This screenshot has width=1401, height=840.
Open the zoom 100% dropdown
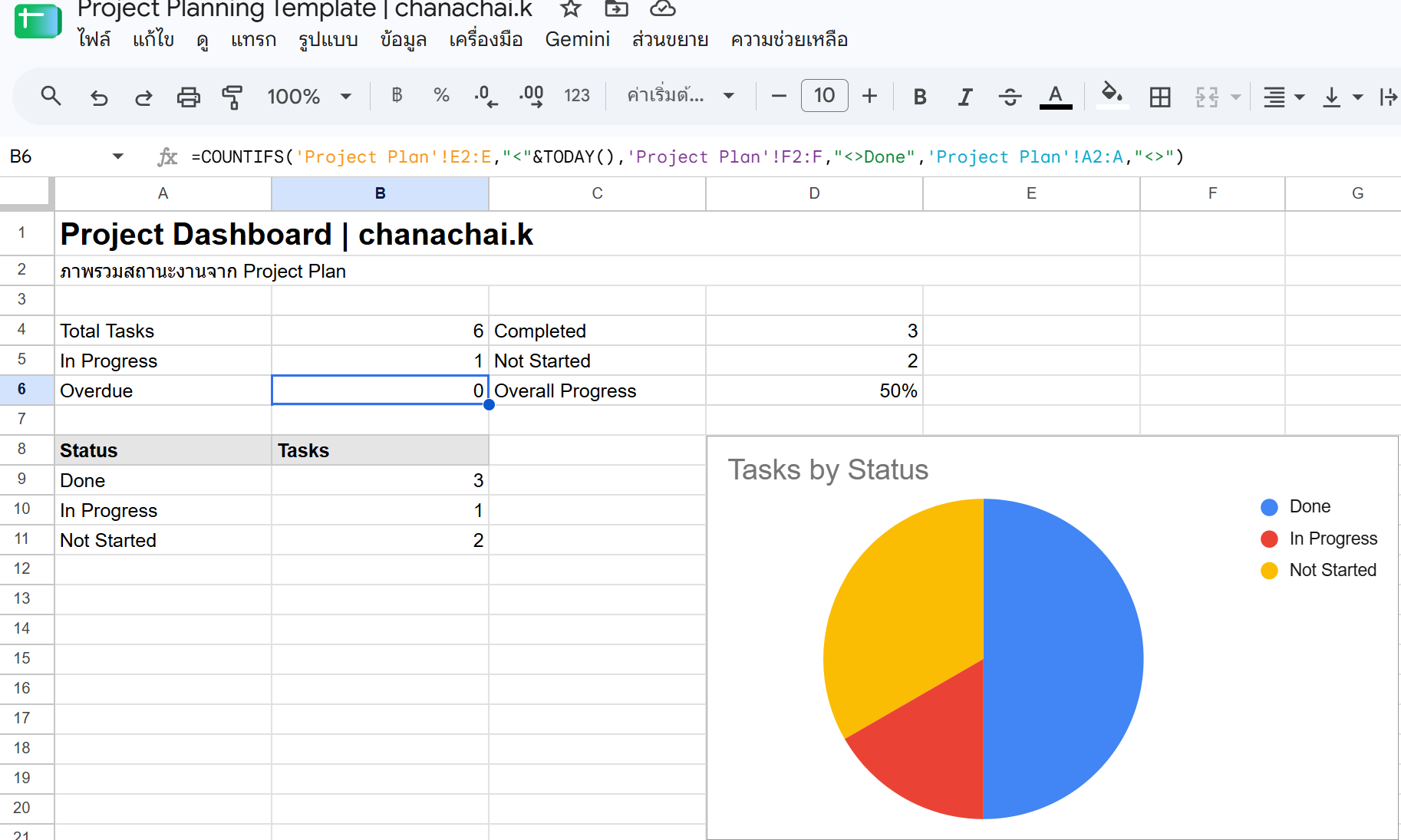(309, 97)
